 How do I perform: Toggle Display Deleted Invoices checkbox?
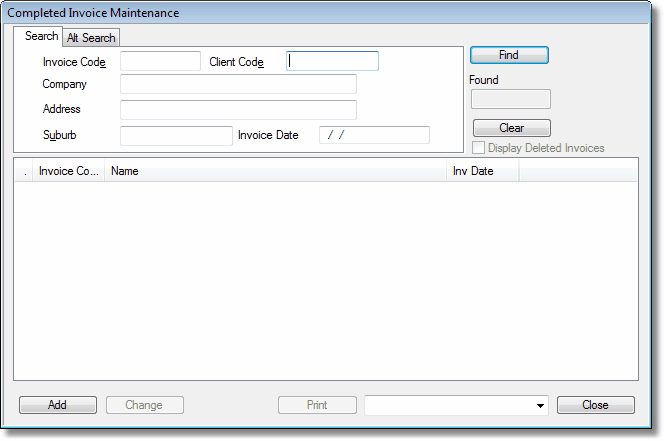(479, 148)
